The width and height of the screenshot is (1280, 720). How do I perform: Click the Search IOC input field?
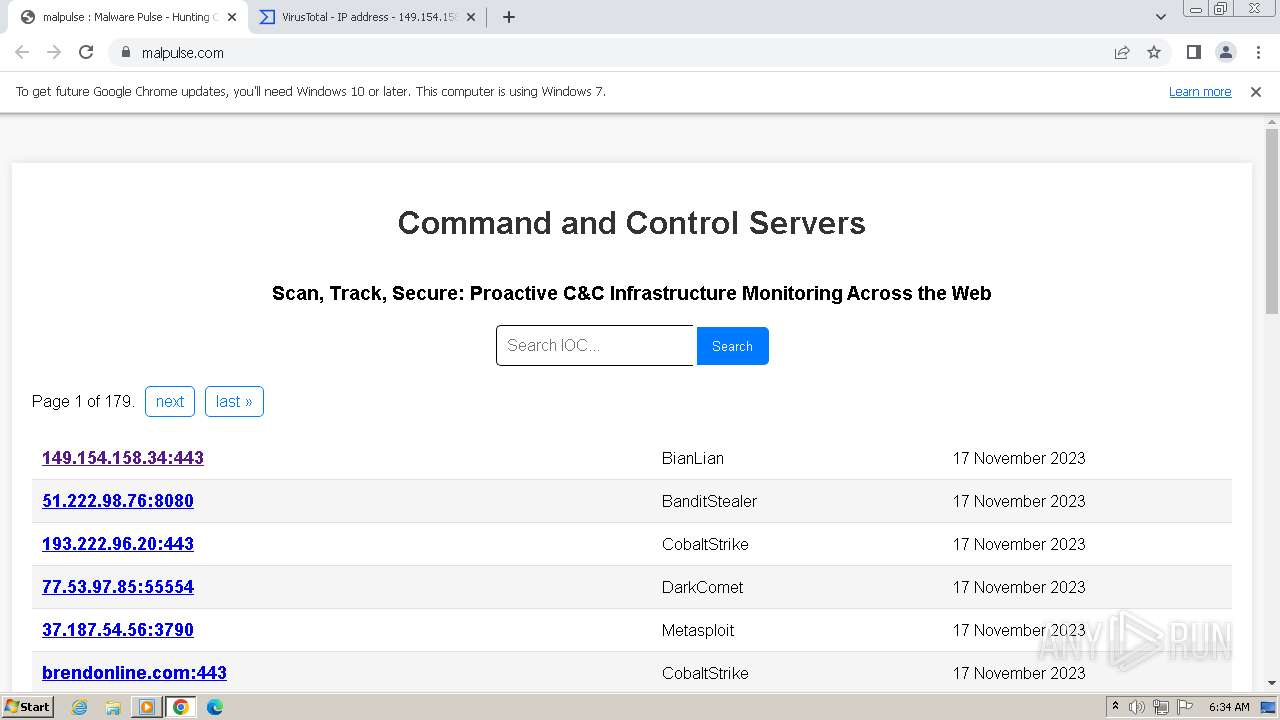pos(595,346)
